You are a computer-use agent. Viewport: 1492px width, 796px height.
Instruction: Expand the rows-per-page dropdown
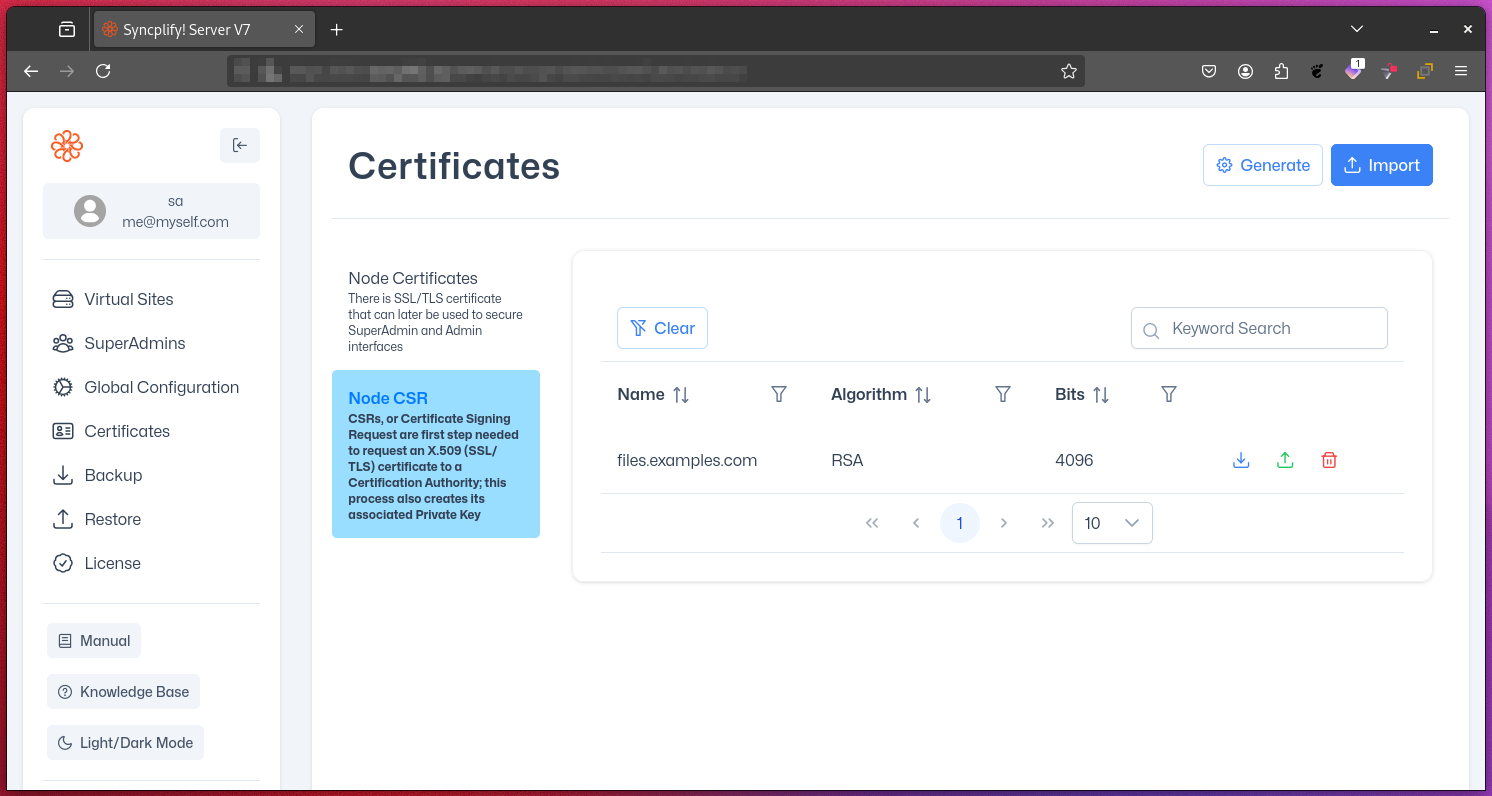pyautogui.click(x=1112, y=523)
